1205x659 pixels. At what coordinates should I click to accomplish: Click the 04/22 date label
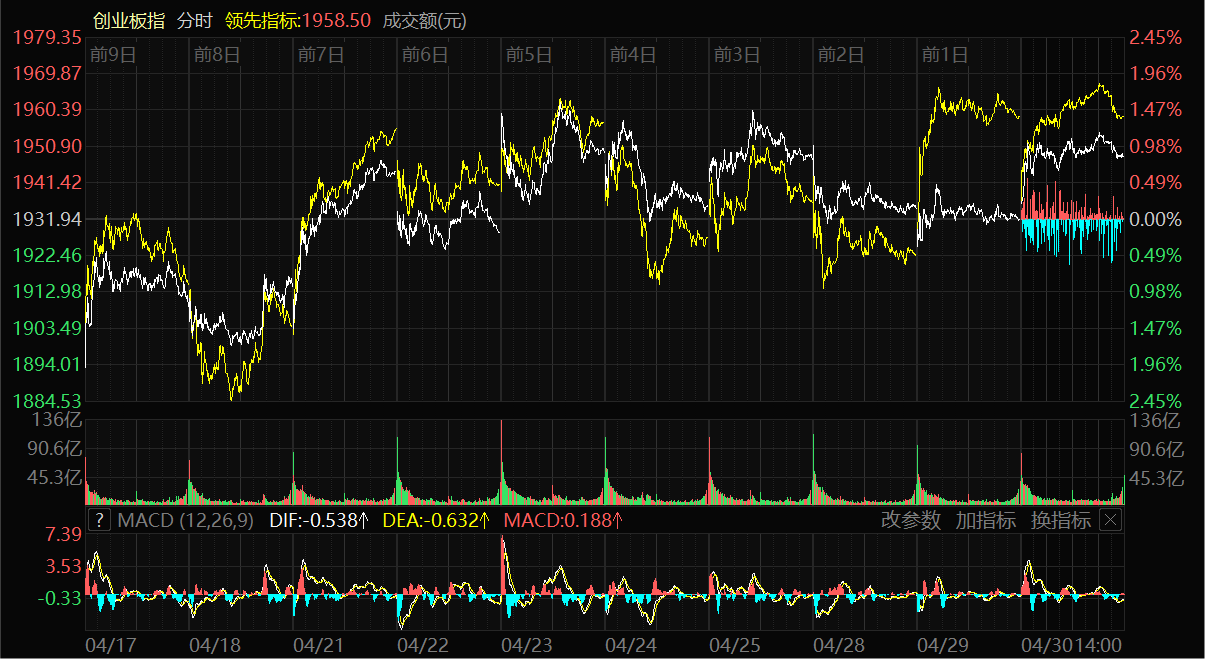[x=422, y=645]
